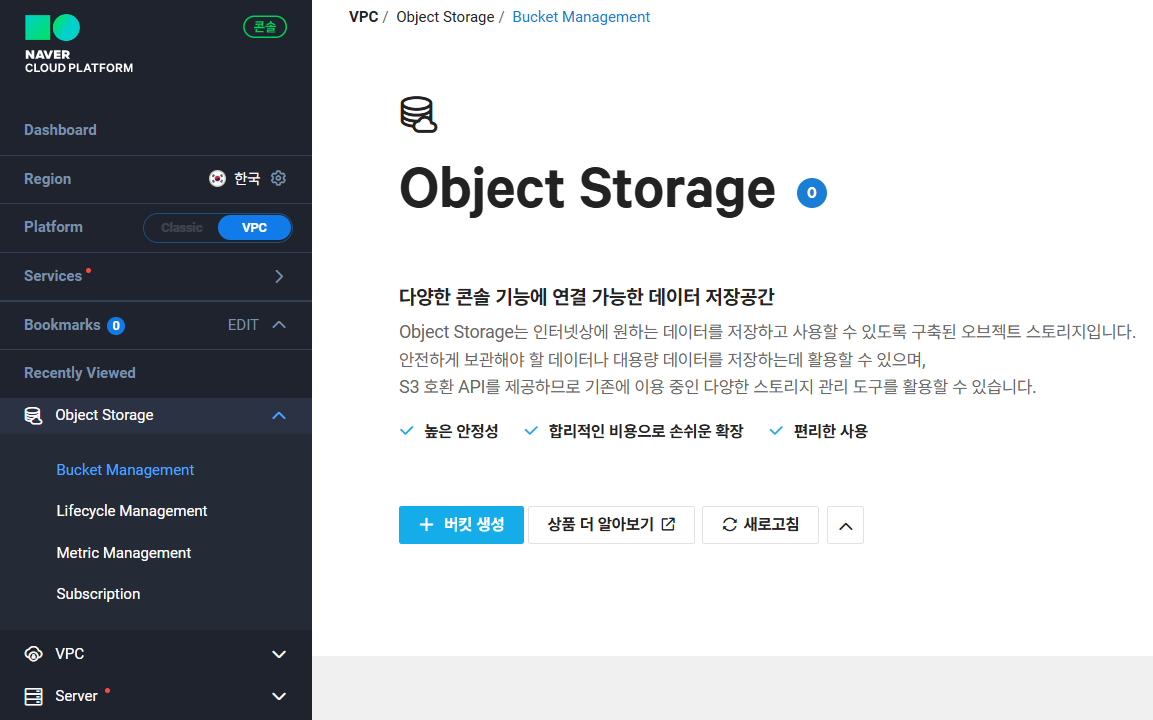This screenshot has height=720, width=1153.
Task: Click the Region label in sidebar
Action: (x=48, y=179)
